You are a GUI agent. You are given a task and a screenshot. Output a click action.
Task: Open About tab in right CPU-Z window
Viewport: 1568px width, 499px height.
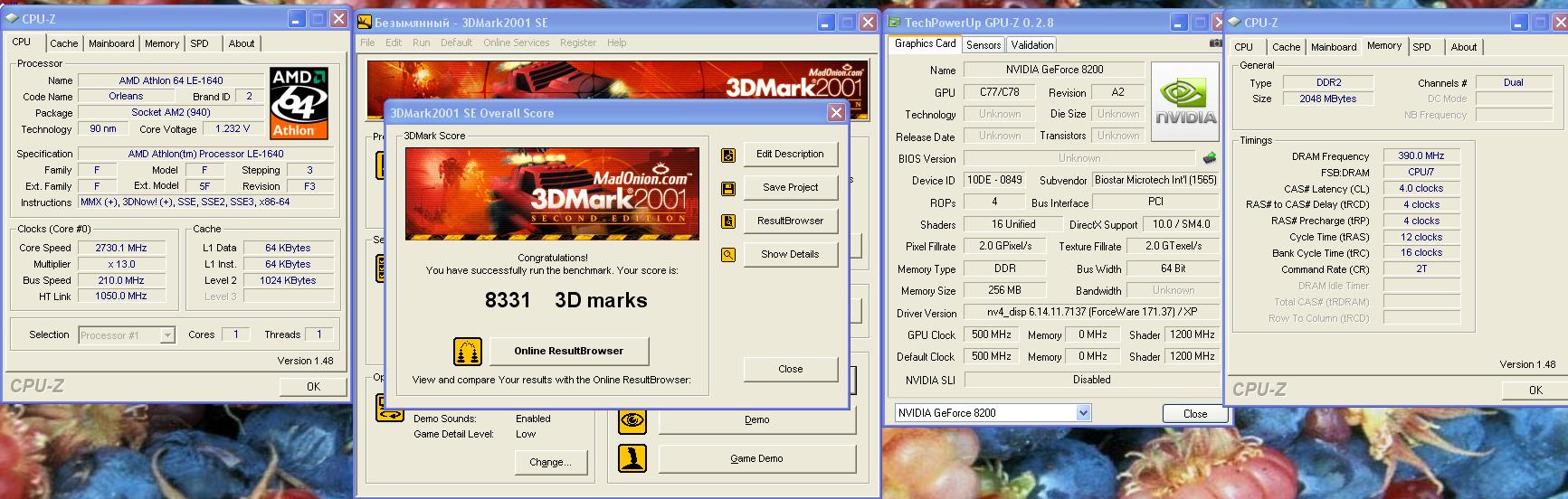[1463, 47]
